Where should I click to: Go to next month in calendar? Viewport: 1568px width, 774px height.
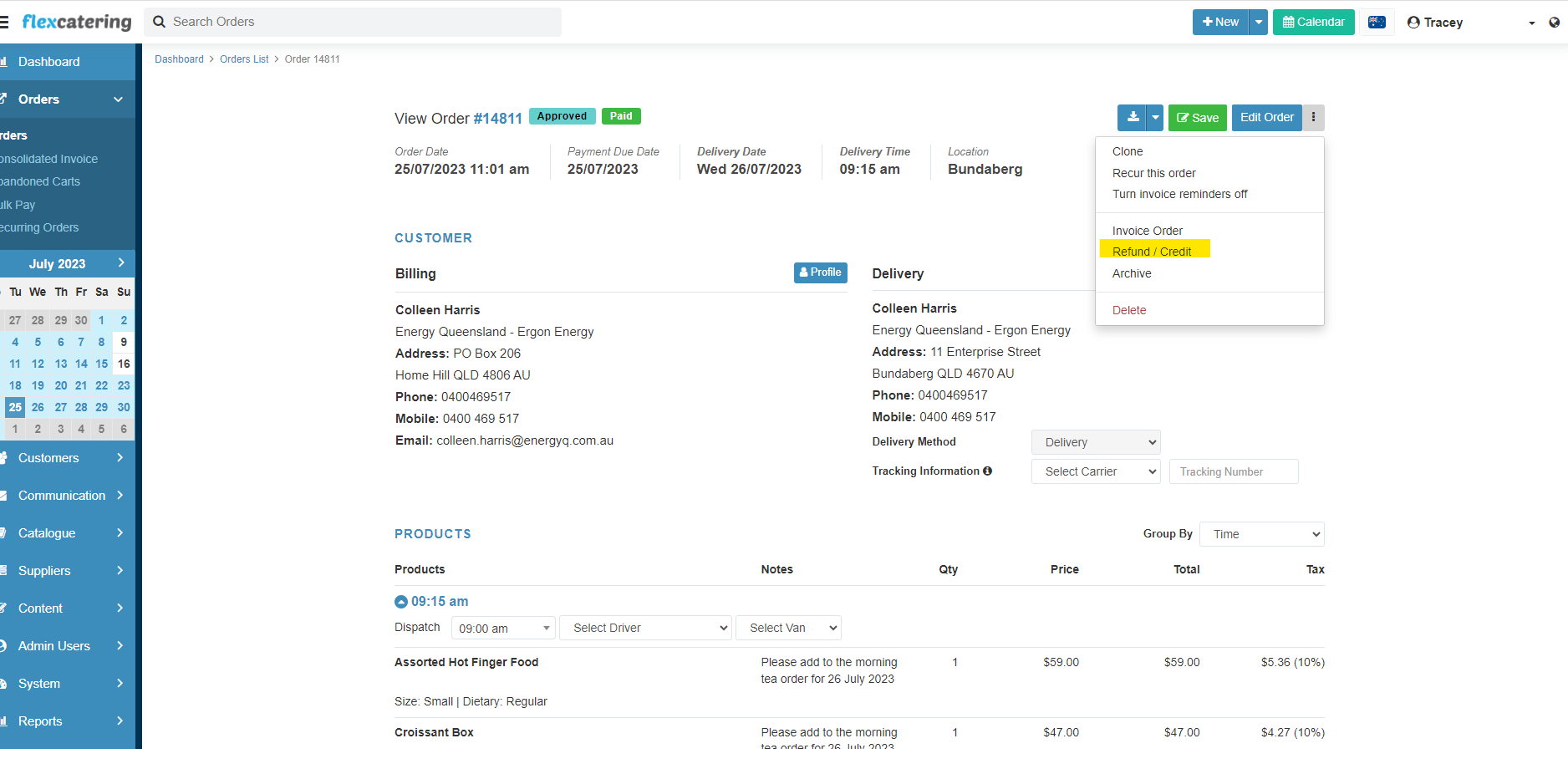pyautogui.click(x=121, y=263)
